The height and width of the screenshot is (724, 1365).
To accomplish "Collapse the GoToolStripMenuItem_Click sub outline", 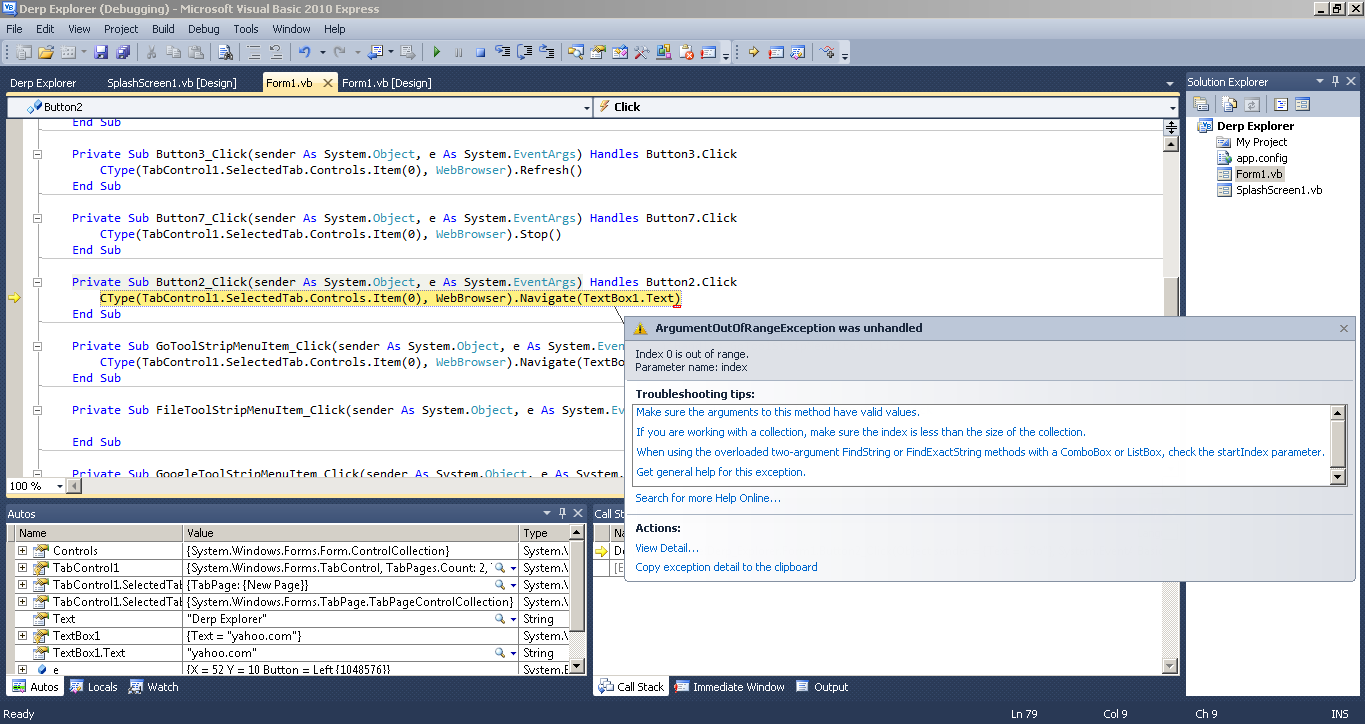I will tap(37, 346).
